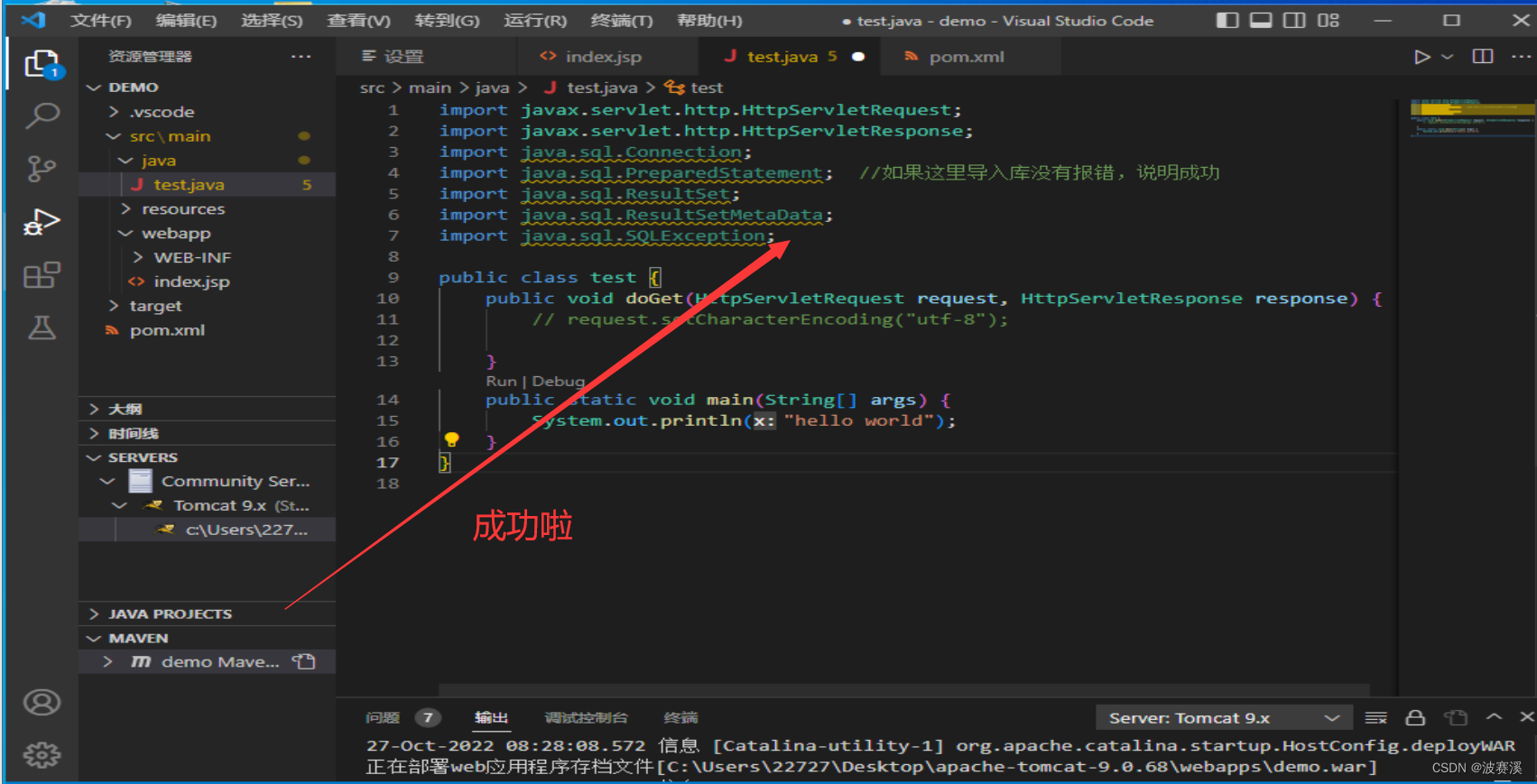The width and height of the screenshot is (1537, 784).
Task: Open the 查看(V) menu
Action: click(x=358, y=20)
